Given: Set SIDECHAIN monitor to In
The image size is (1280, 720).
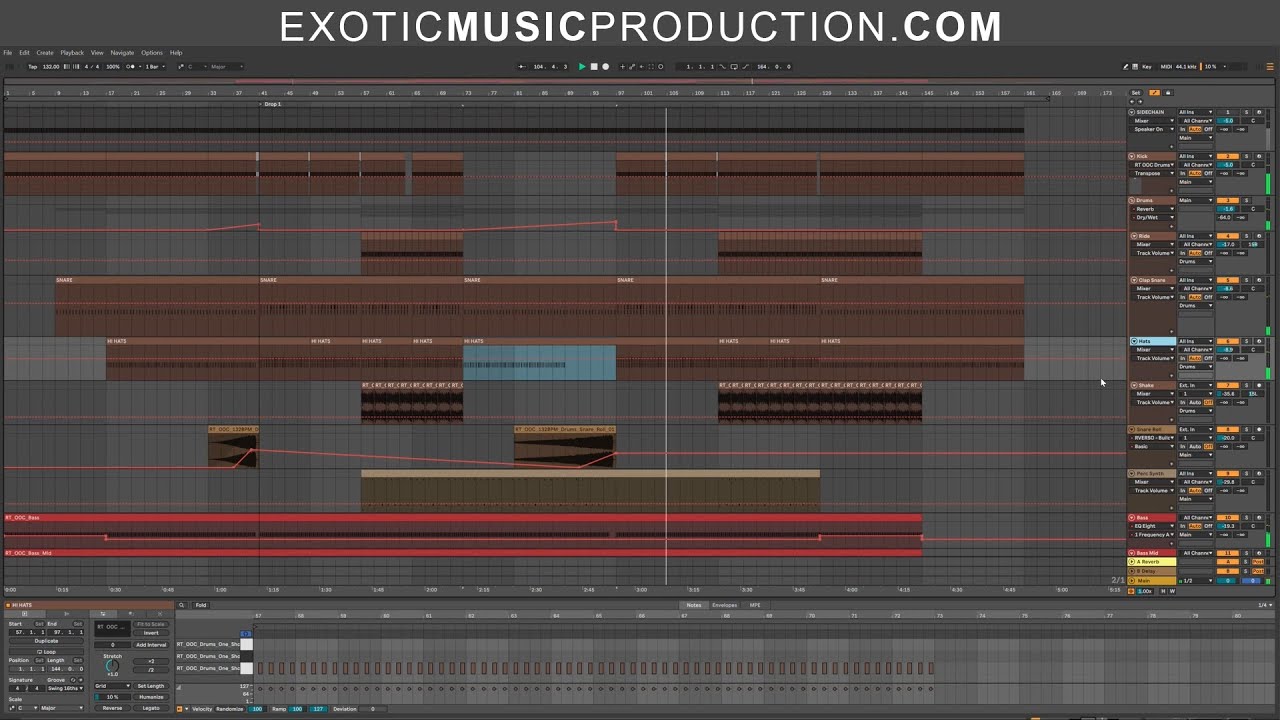Looking at the screenshot, I should point(1182,129).
